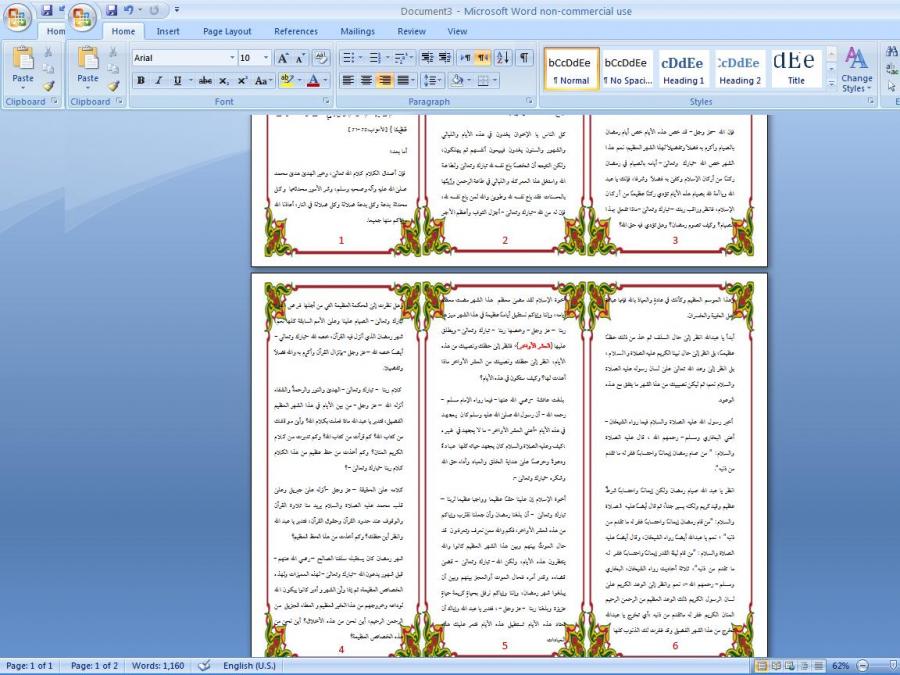The height and width of the screenshot is (675, 900).
Task: Expand the font size dropdown showing 10
Action: pos(265,58)
